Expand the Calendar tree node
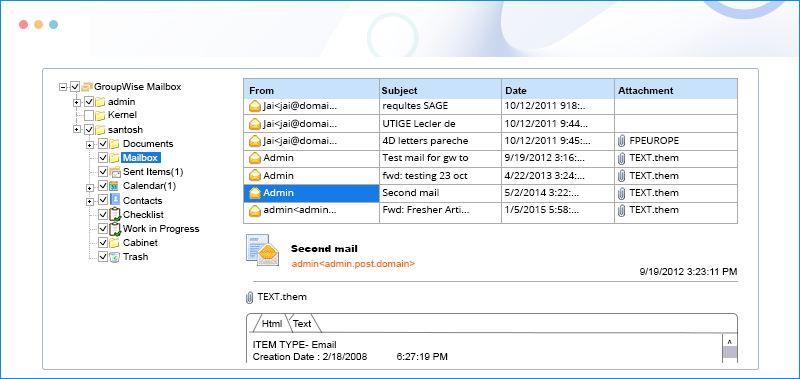This screenshot has width=800, height=379. (x=90, y=187)
